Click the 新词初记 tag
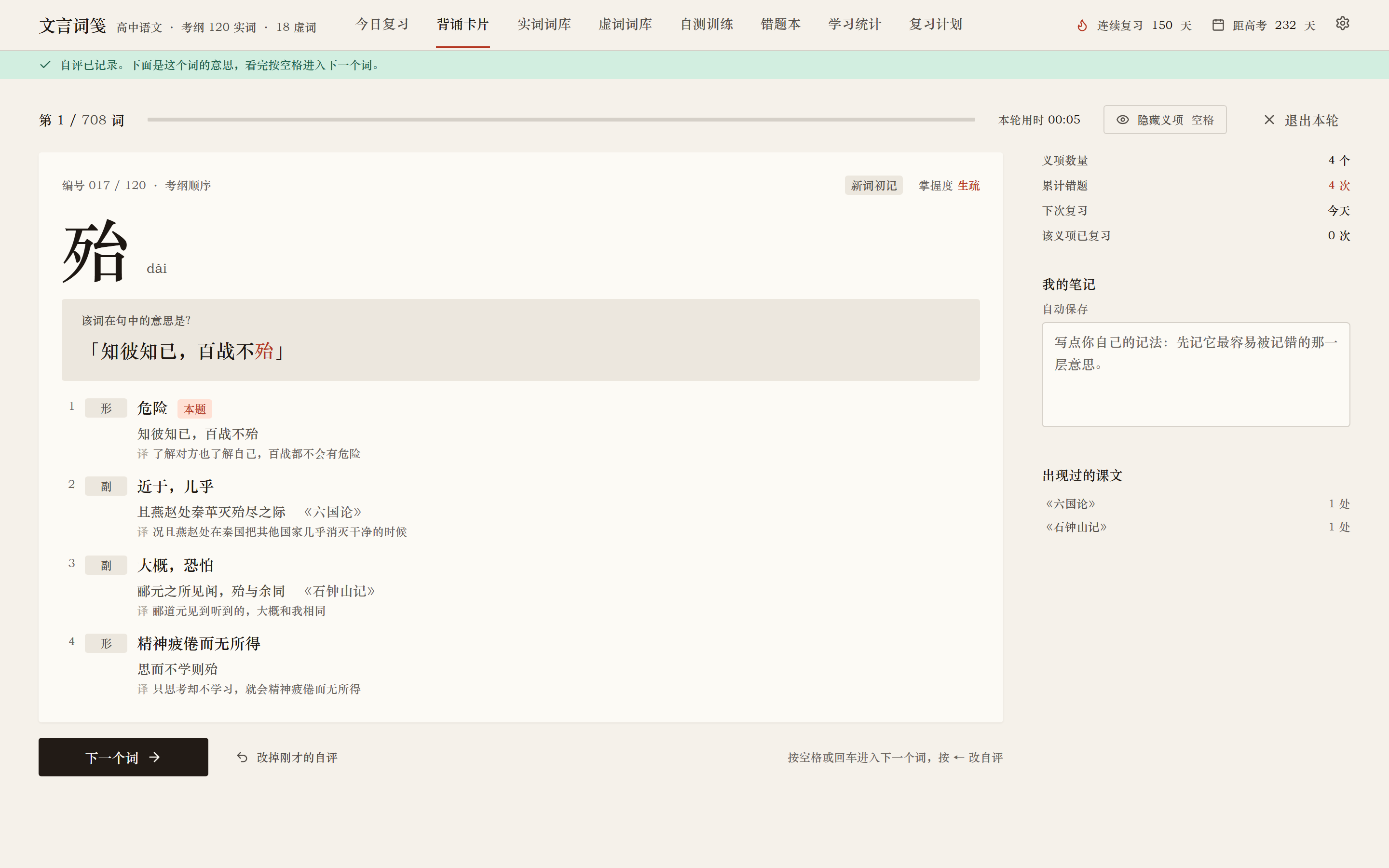 coord(873,186)
